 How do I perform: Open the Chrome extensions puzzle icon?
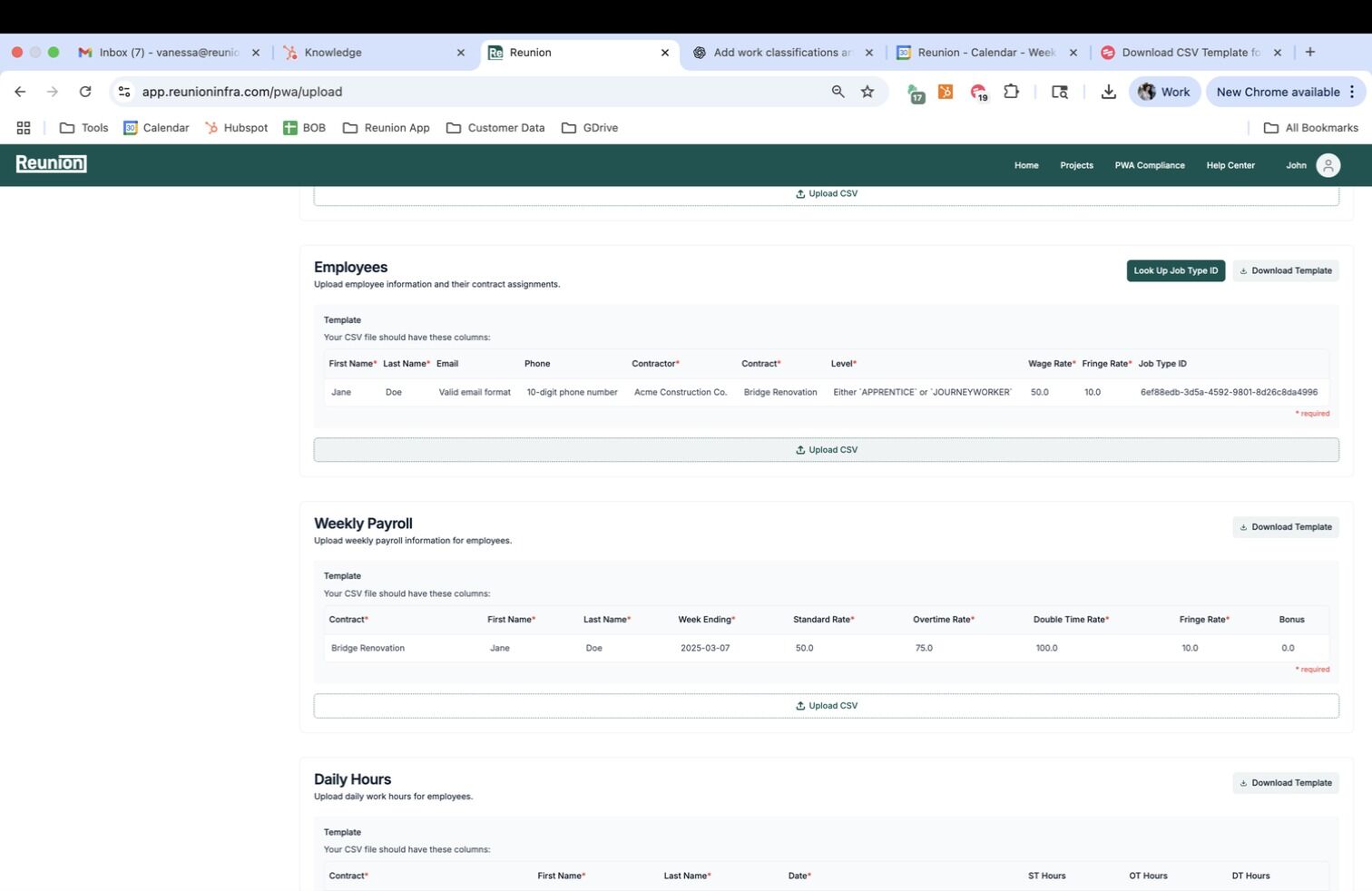(x=1011, y=92)
